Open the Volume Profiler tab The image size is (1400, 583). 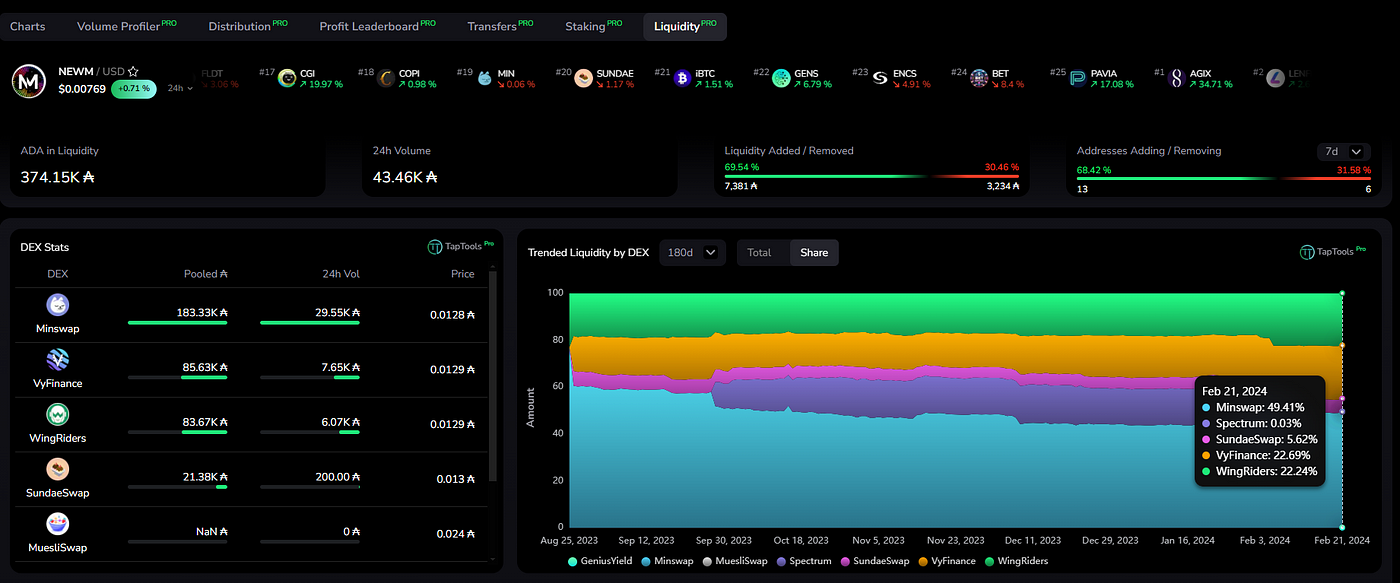126,26
